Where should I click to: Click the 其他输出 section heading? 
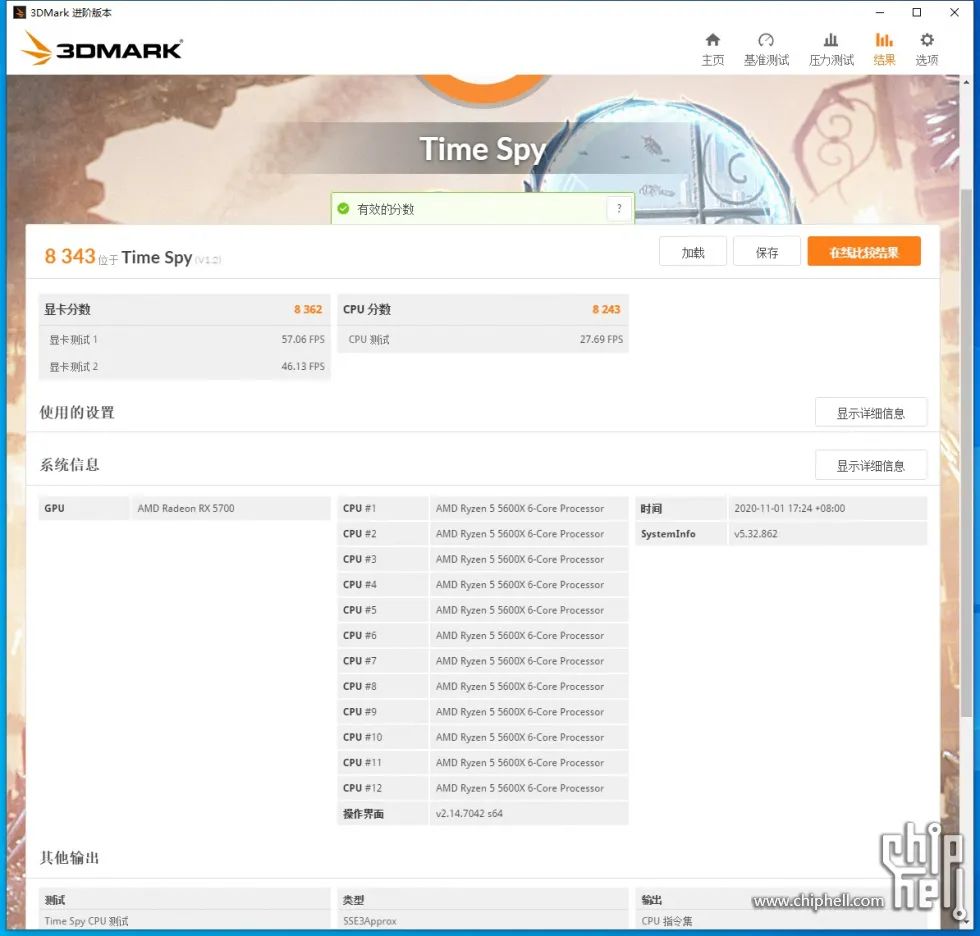(69, 858)
